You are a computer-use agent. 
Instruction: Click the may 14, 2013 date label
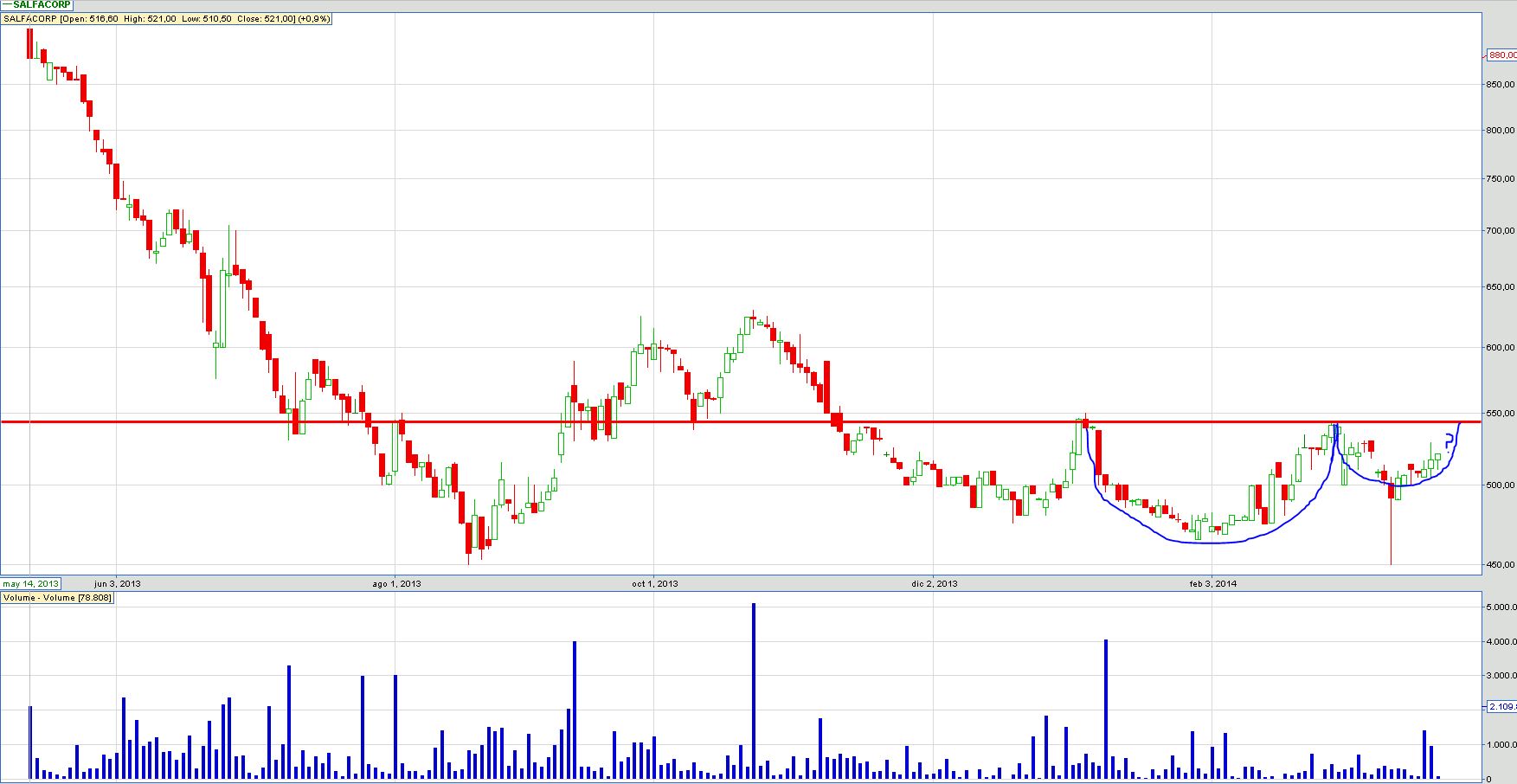coord(31,583)
